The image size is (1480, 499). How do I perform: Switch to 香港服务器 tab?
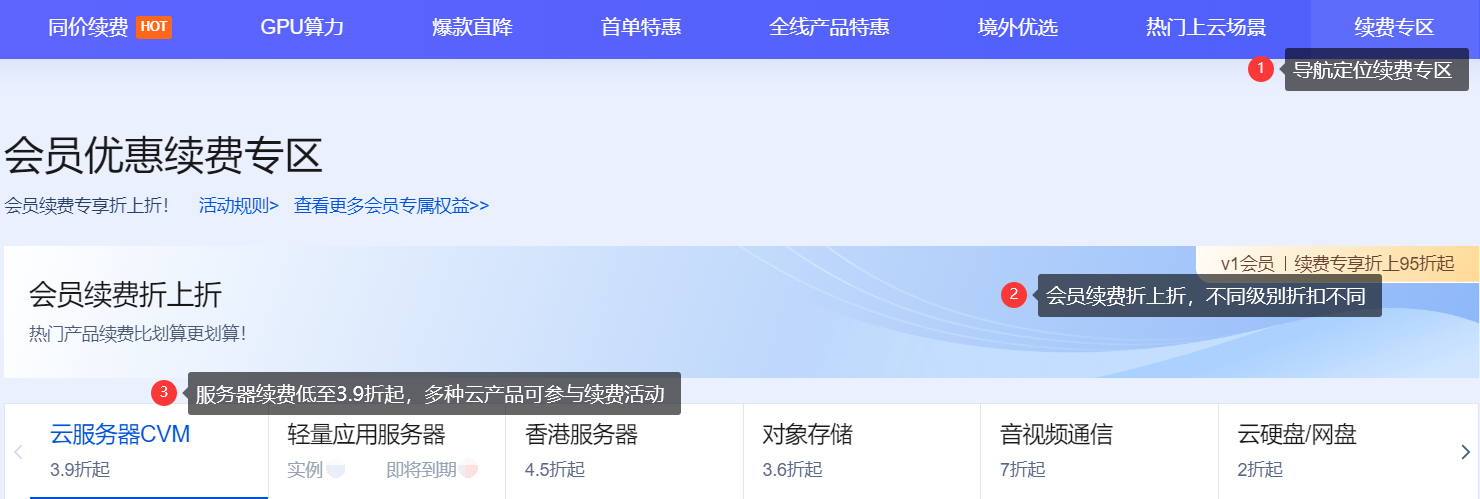click(625, 450)
